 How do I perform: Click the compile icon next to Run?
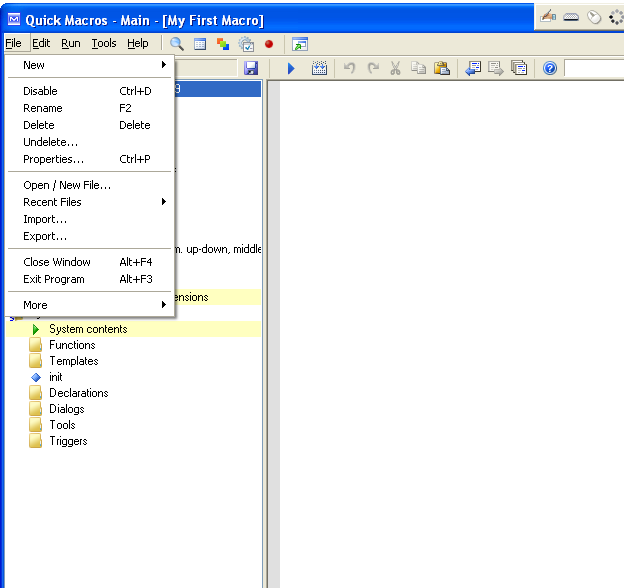click(x=319, y=68)
